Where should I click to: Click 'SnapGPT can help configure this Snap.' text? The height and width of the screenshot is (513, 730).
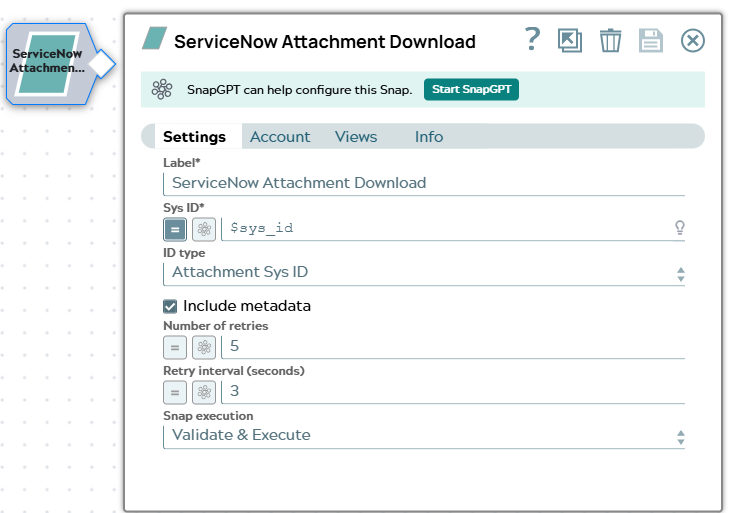pyautogui.click(x=300, y=89)
